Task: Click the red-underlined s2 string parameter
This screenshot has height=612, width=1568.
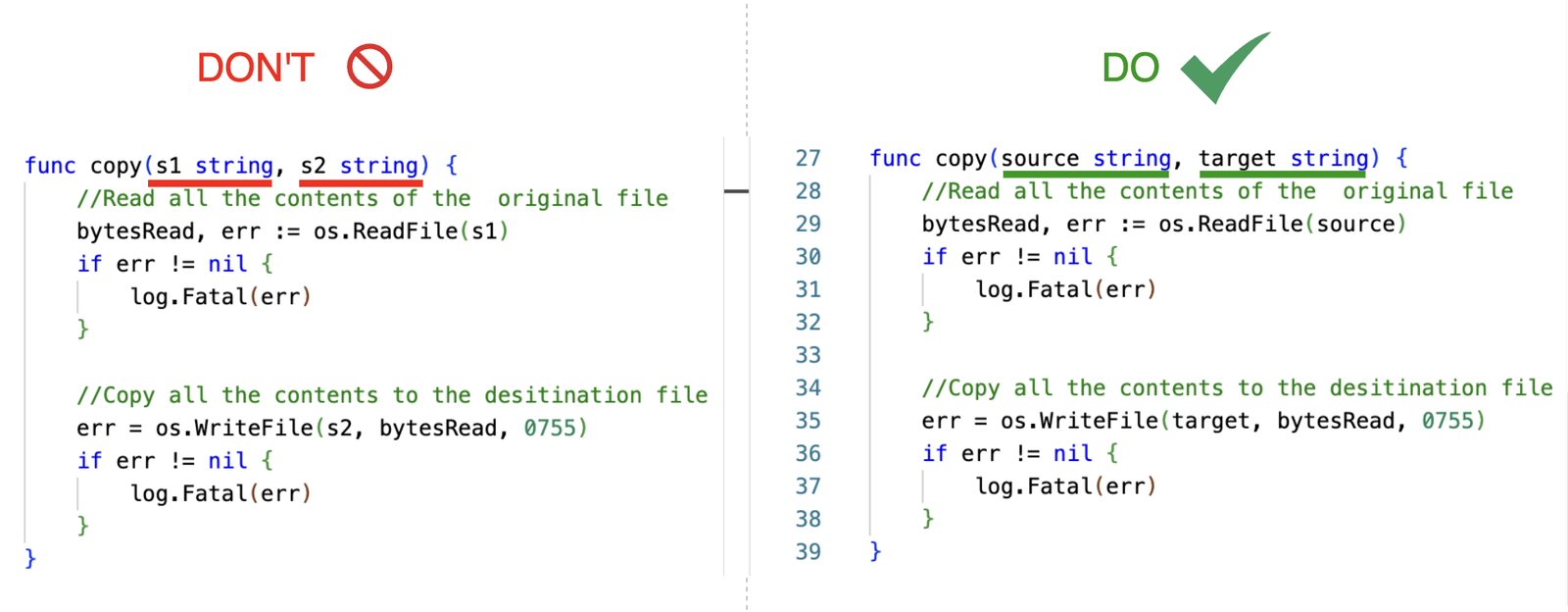Action: (360, 166)
